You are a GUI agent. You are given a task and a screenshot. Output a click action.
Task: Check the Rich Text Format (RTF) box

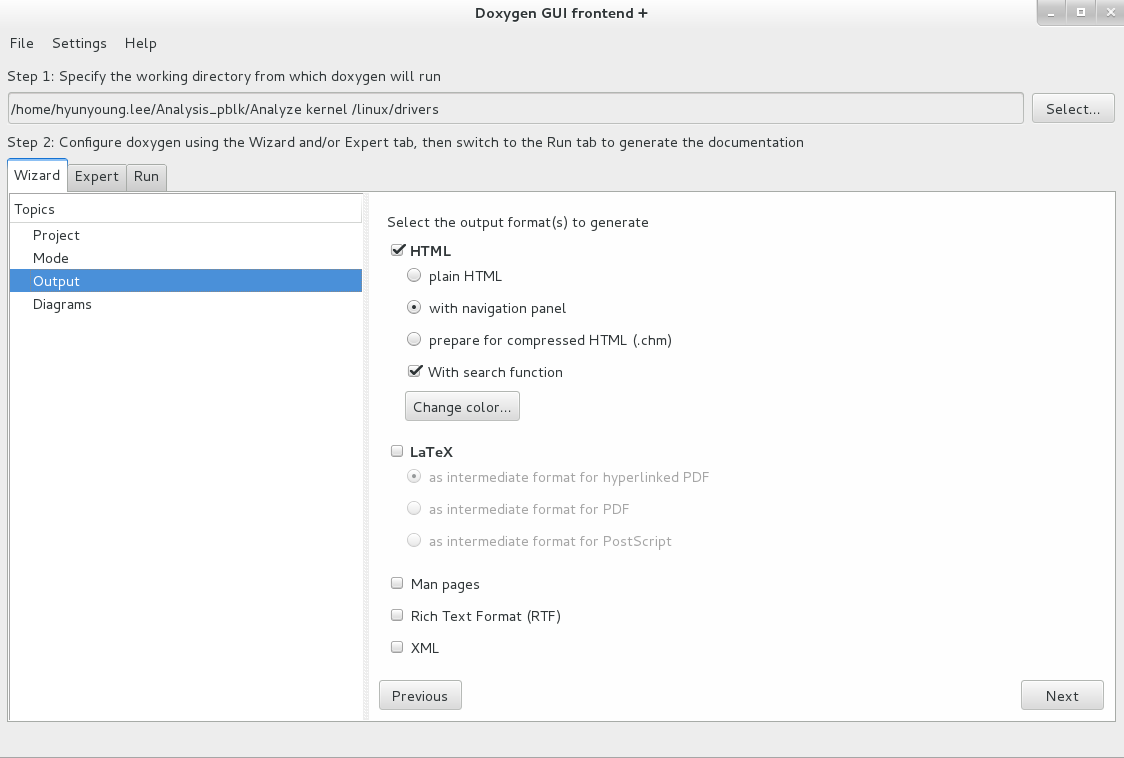(x=397, y=615)
